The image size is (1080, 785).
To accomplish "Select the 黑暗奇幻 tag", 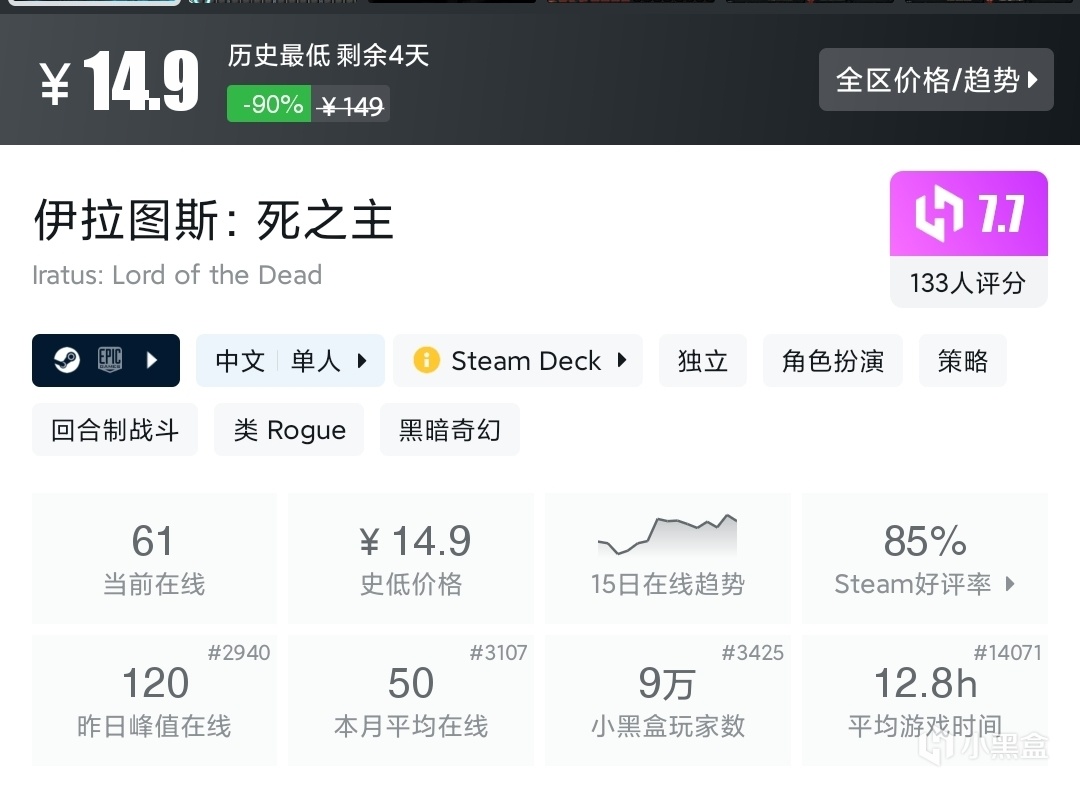I will coord(449,430).
